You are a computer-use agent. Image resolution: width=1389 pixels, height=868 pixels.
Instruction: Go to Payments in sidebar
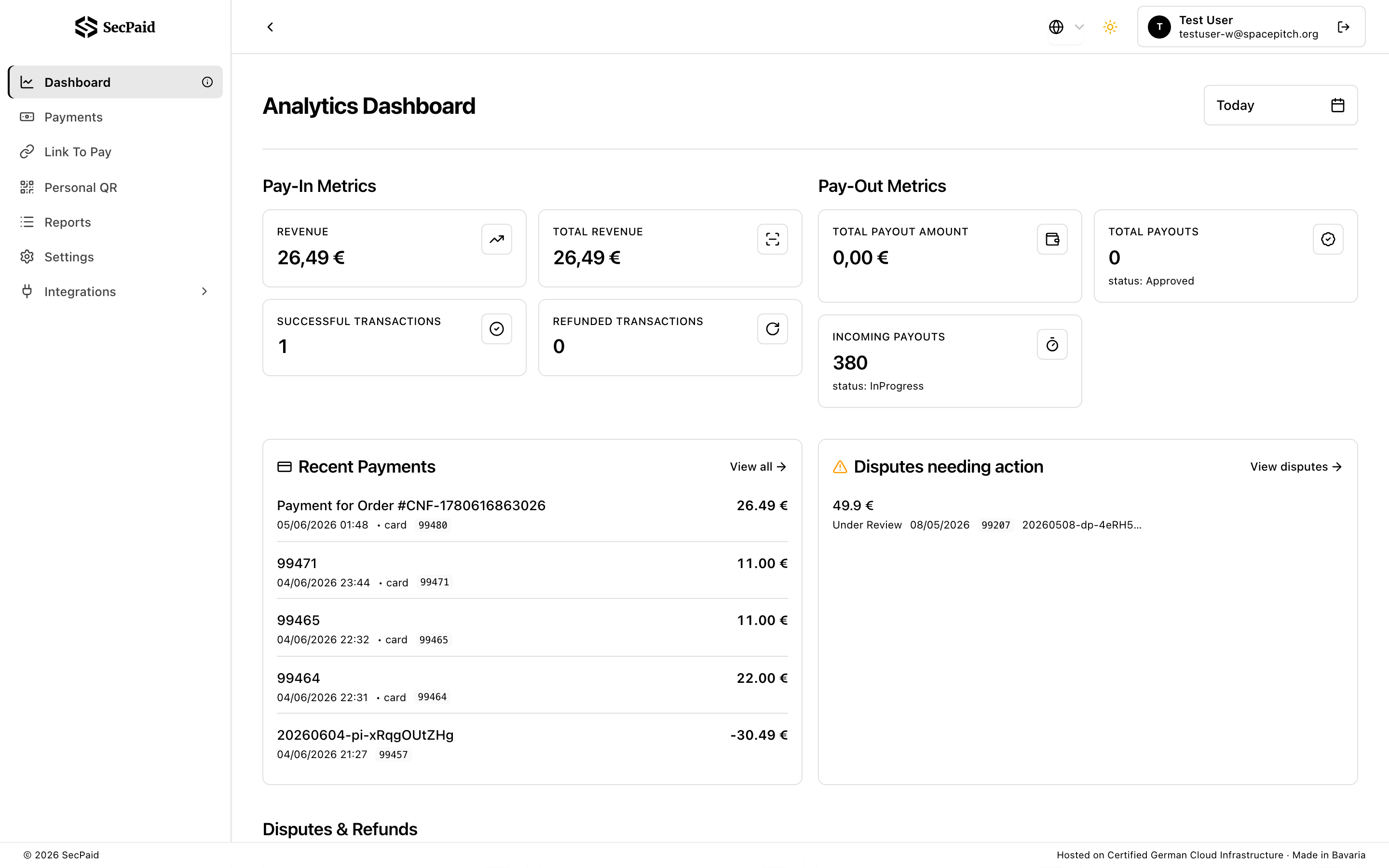[x=115, y=117]
